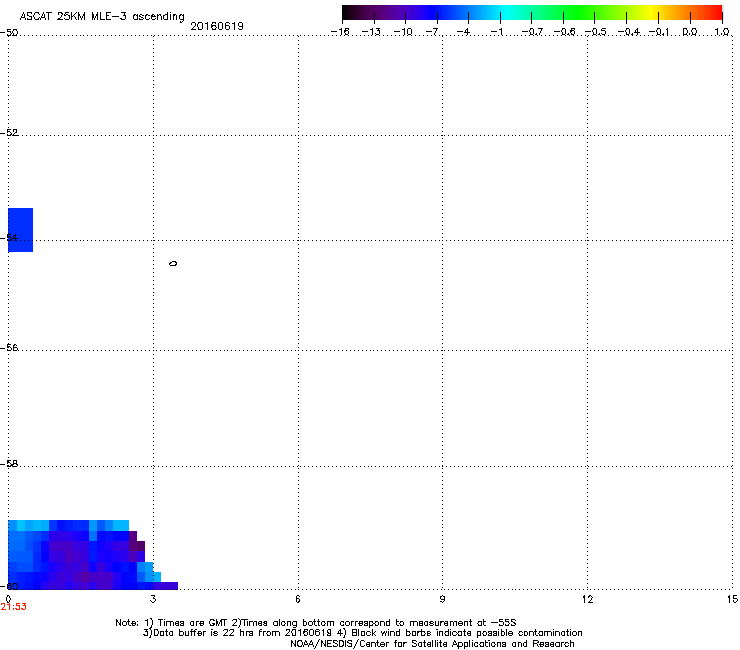This screenshot has height=650, width=740.
Task: Click latitude axis label -54
Action: (9, 237)
